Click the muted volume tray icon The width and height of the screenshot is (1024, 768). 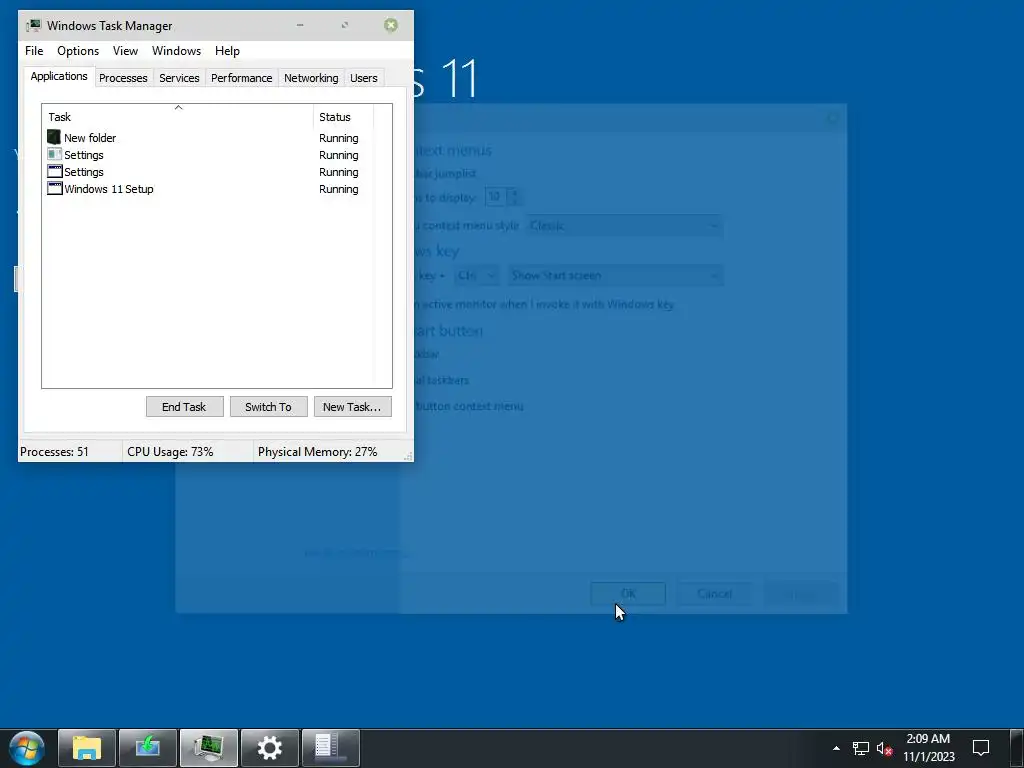point(884,748)
